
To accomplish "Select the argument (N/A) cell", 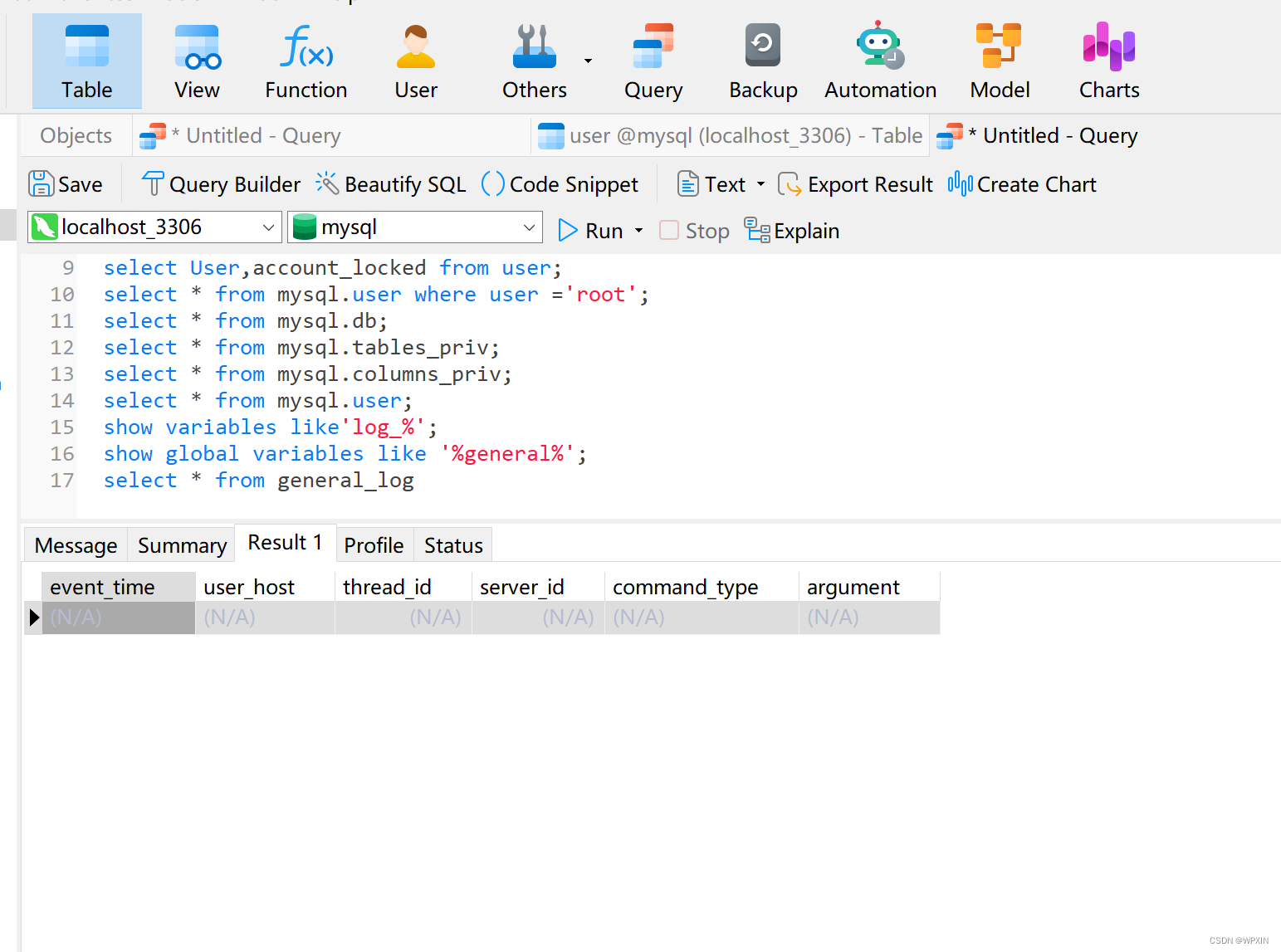I will click(x=869, y=618).
